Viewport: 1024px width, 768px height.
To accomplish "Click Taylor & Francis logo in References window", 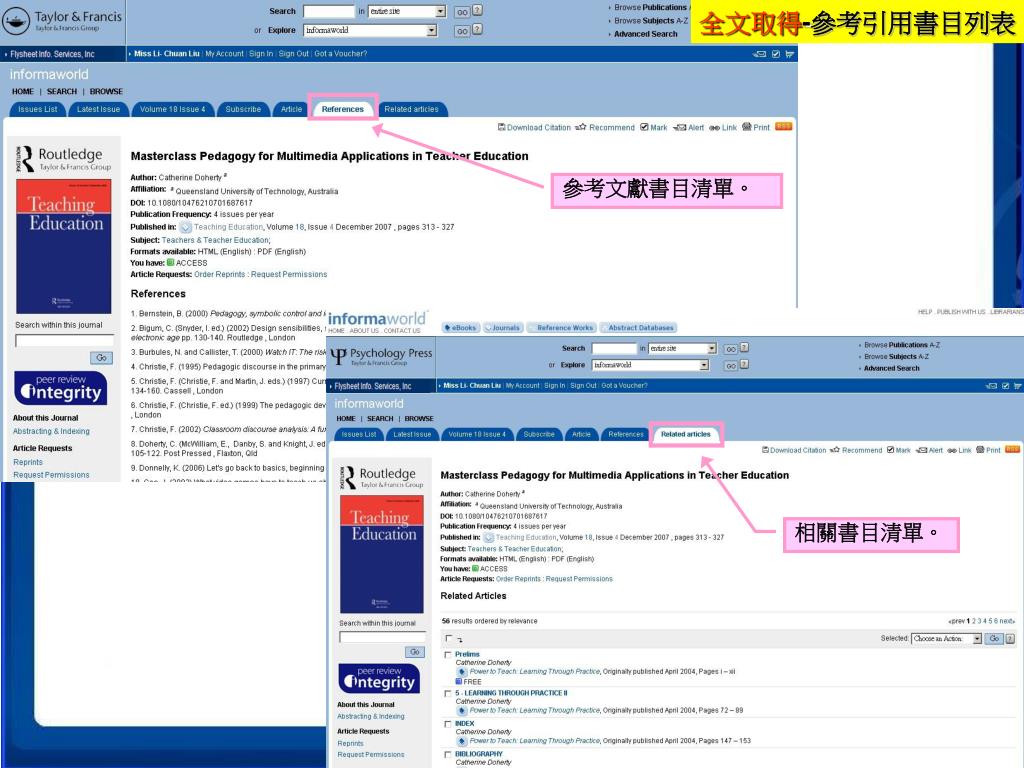I will coord(62,21).
